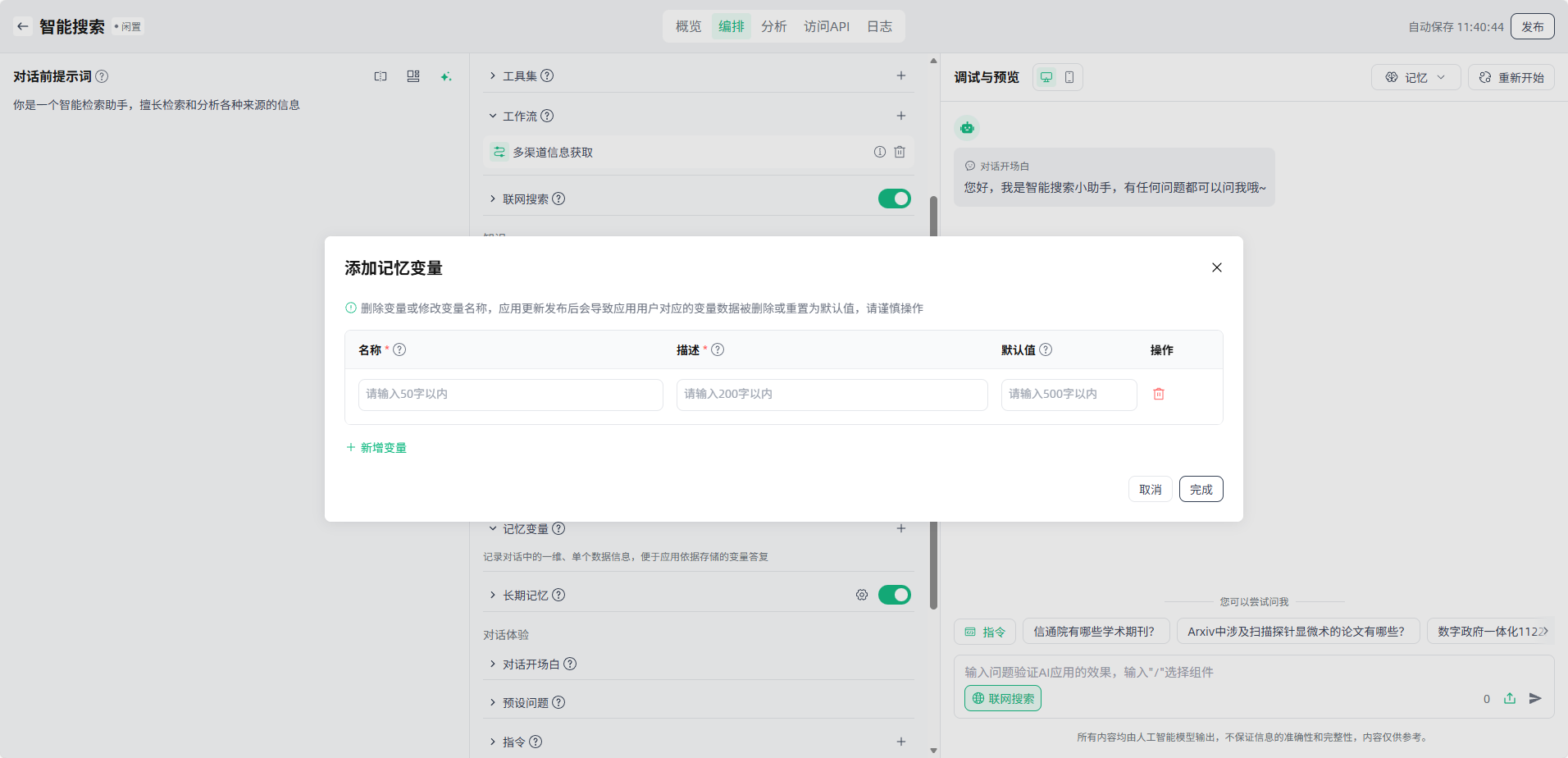Image resolution: width=1568 pixels, height=758 pixels.
Task: Click the AI prompt optimize sparkle icon
Action: (x=445, y=76)
